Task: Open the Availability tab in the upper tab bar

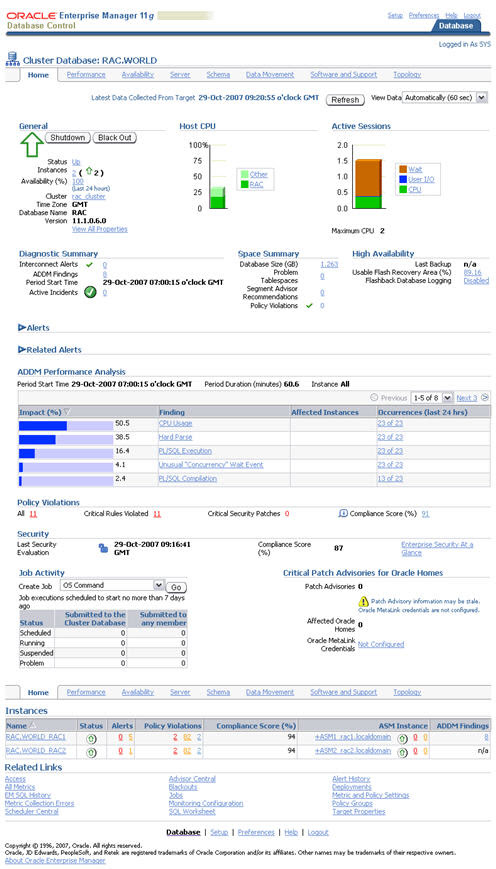Action: tap(137, 75)
